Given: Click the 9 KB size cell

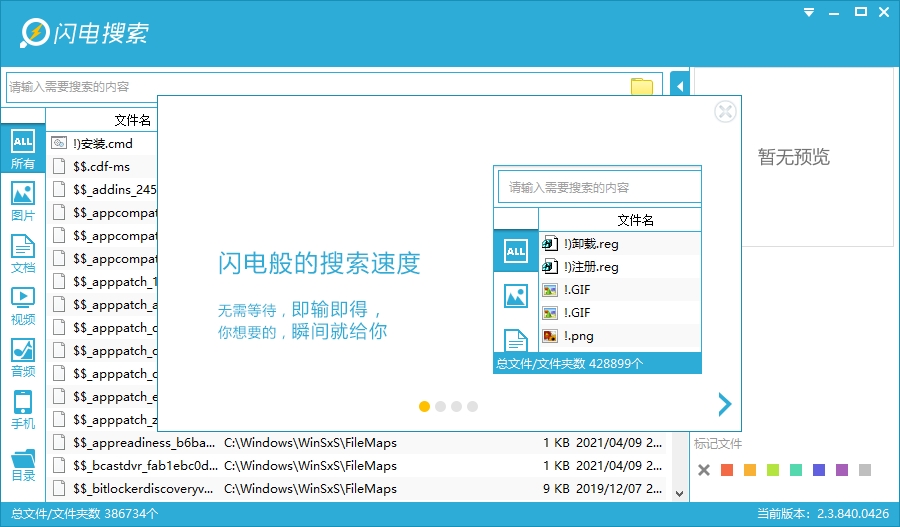Looking at the screenshot, I should pos(556,489).
